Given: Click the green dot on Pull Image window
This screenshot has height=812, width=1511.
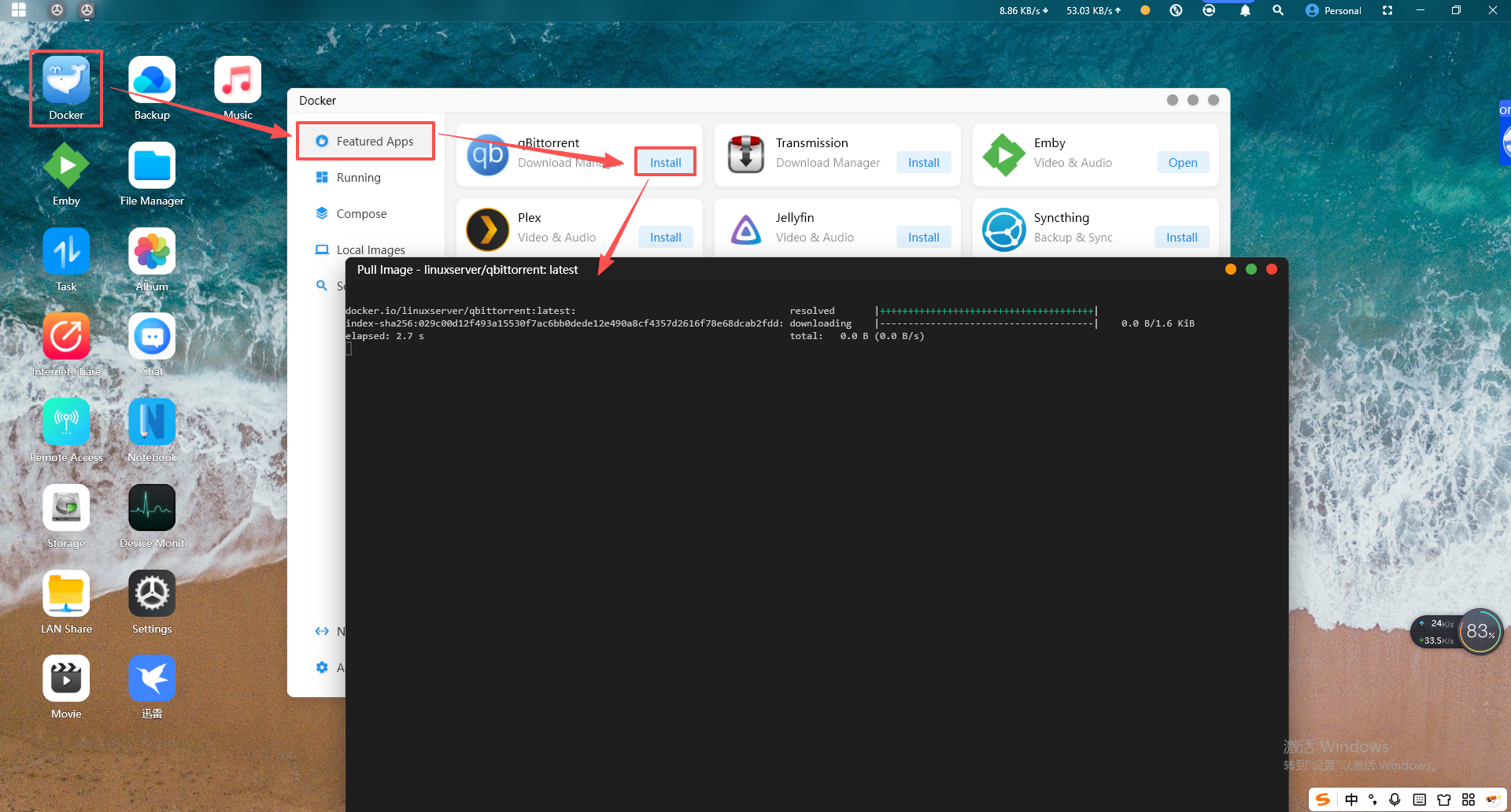Looking at the screenshot, I should pos(1251,269).
